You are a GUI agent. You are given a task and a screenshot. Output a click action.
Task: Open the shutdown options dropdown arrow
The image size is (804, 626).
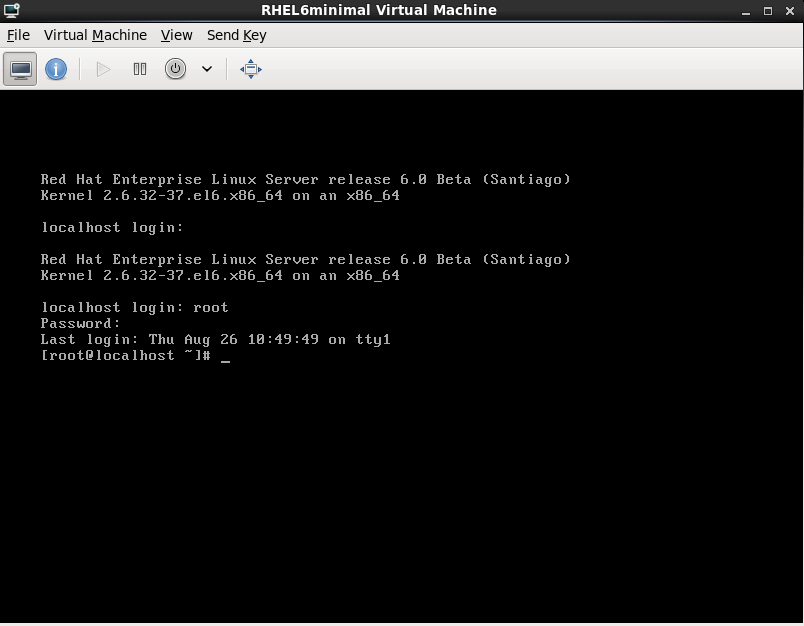coord(206,68)
